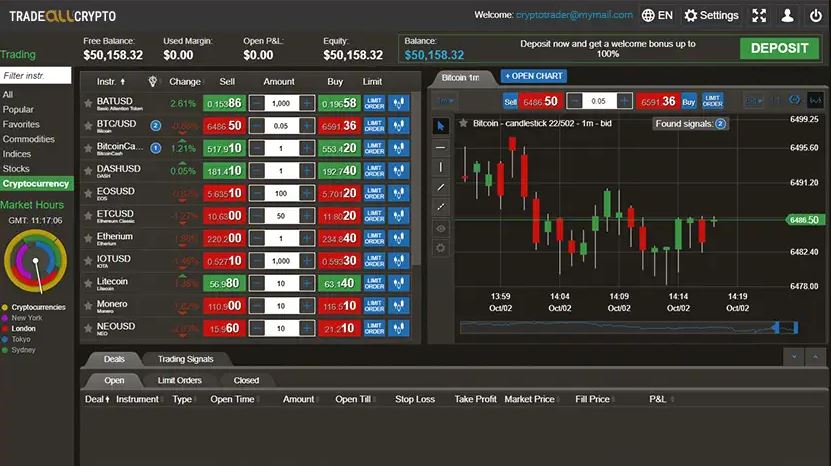The height and width of the screenshot is (466, 831).
Task: Select the trend line chart tool
Action: (440, 187)
